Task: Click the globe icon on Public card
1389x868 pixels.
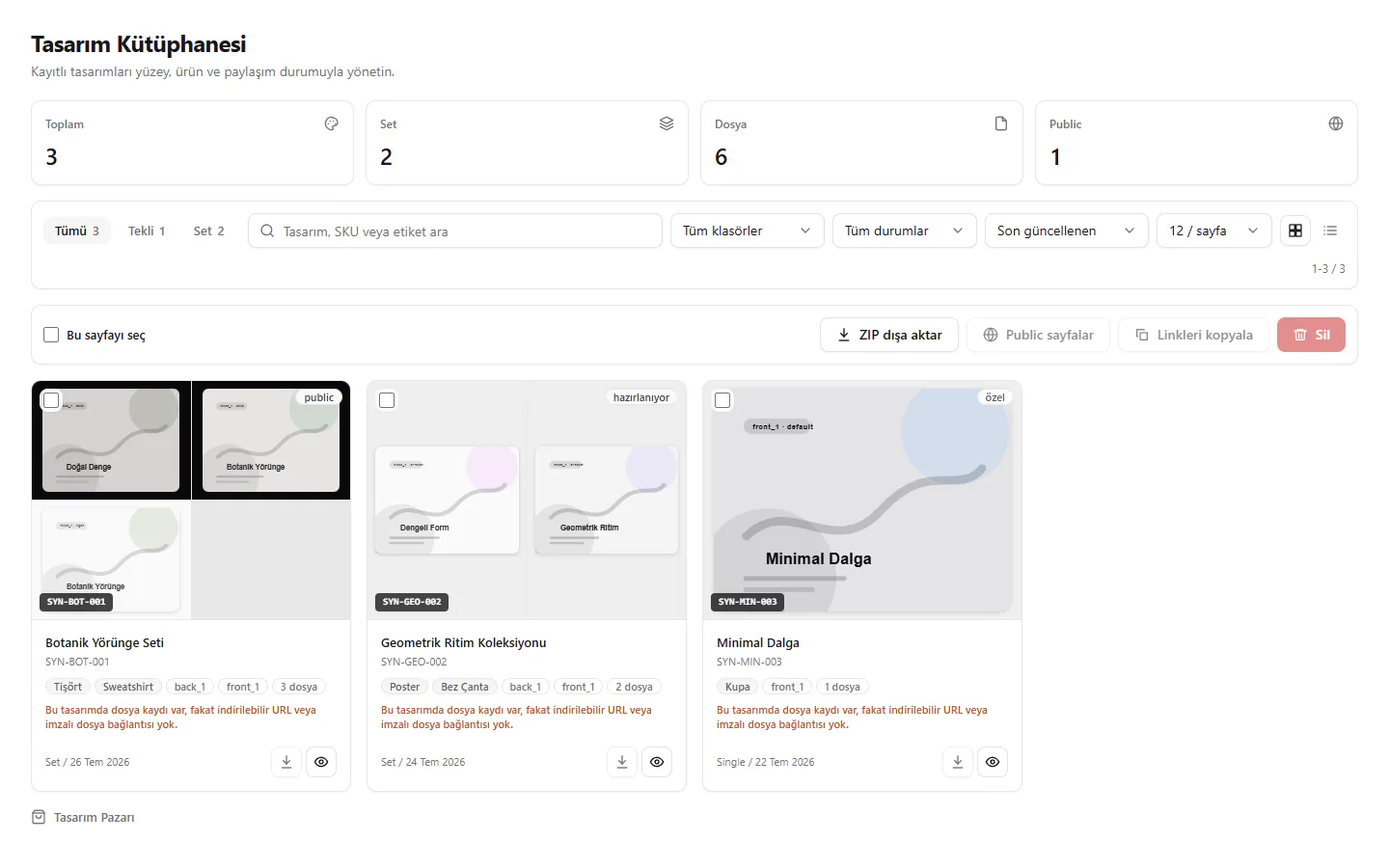Action: [1336, 123]
